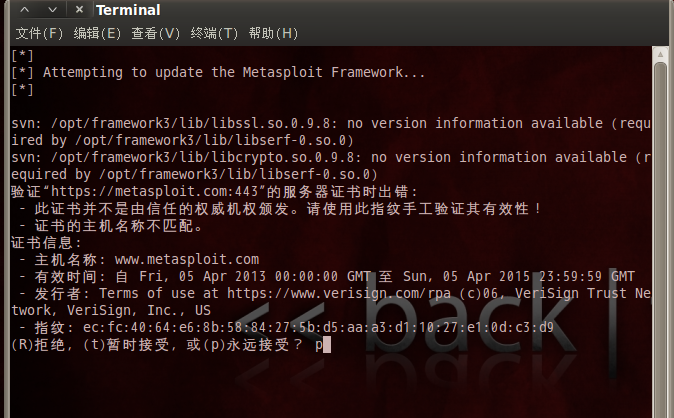Click the down-arrow window button in titlebar
The image size is (674, 418).
pyautogui.click(x=52, y=9)
